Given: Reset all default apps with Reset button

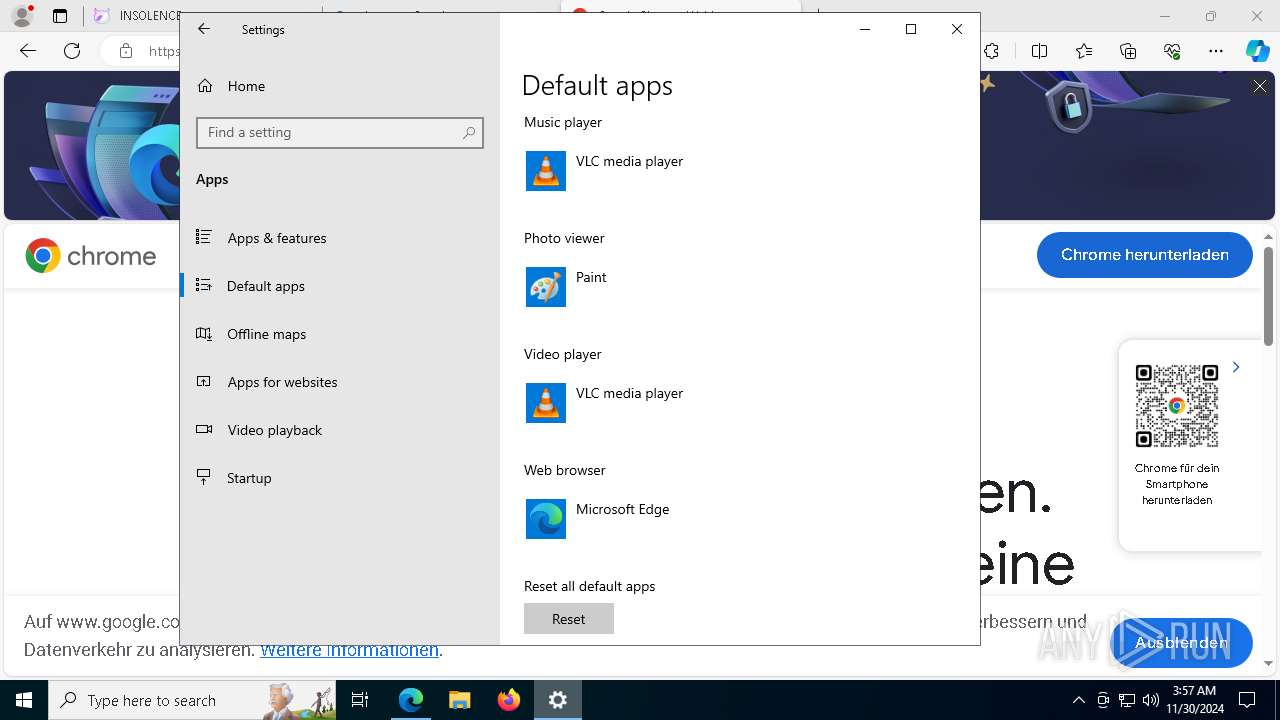Looking at the screenshot, I should point(569,619).
